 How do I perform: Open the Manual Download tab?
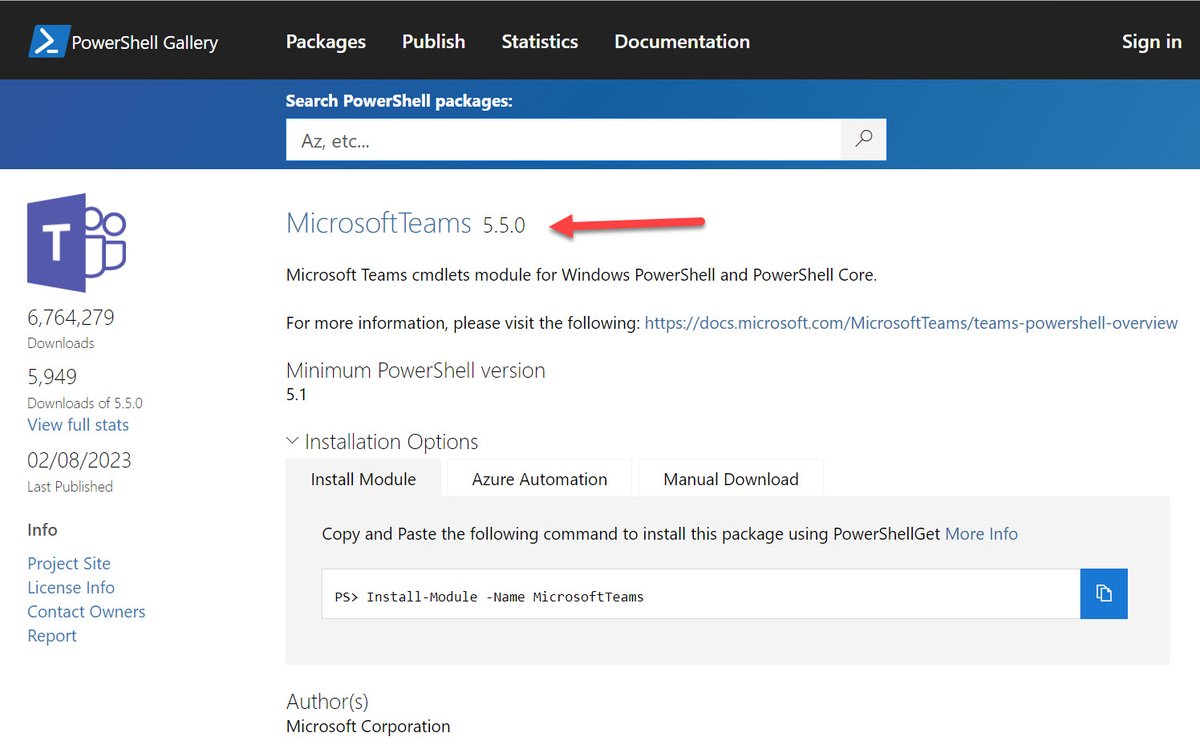[731, 479]
